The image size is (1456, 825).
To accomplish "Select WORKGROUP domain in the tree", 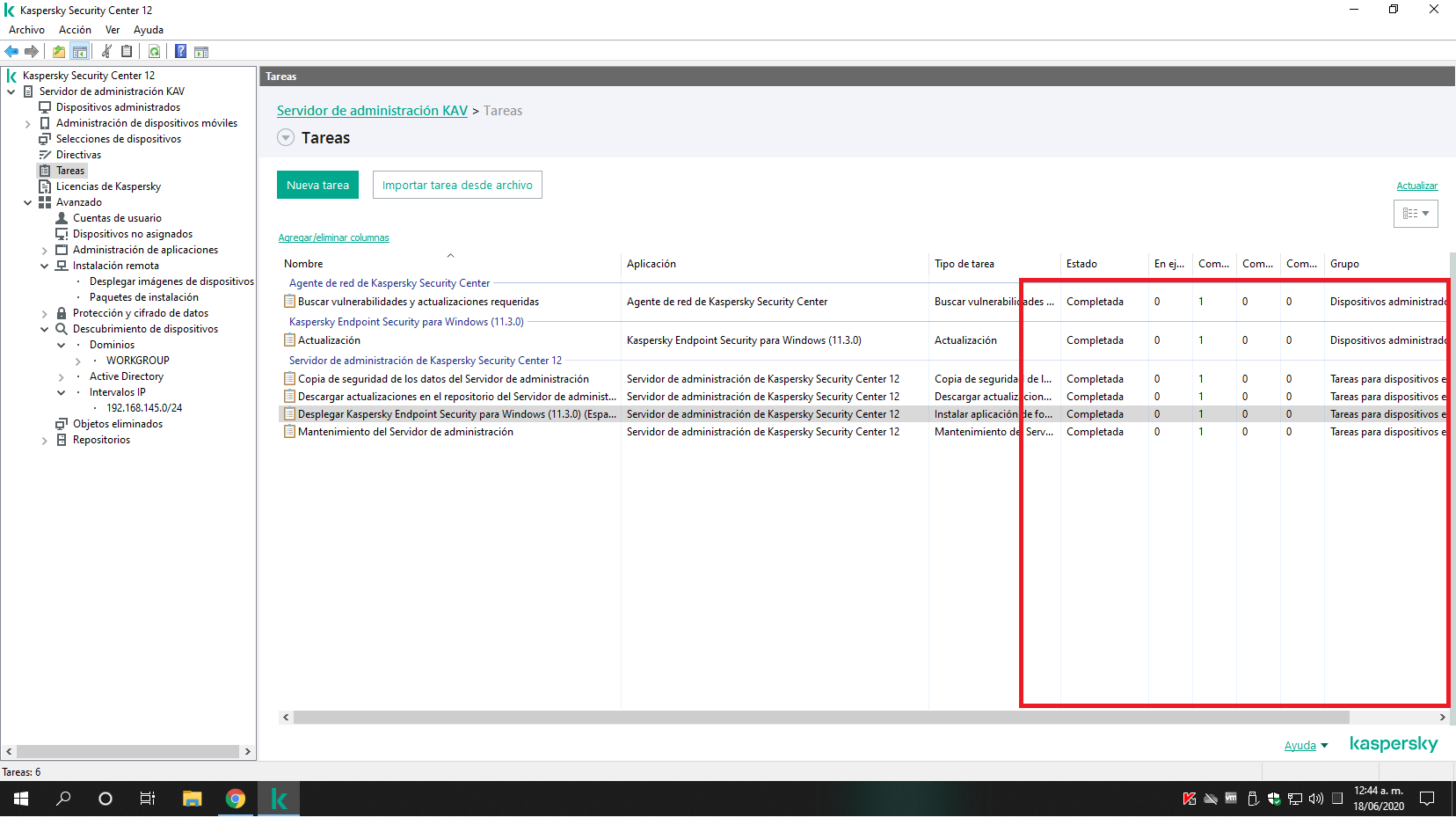I will [x=138, y=361].
